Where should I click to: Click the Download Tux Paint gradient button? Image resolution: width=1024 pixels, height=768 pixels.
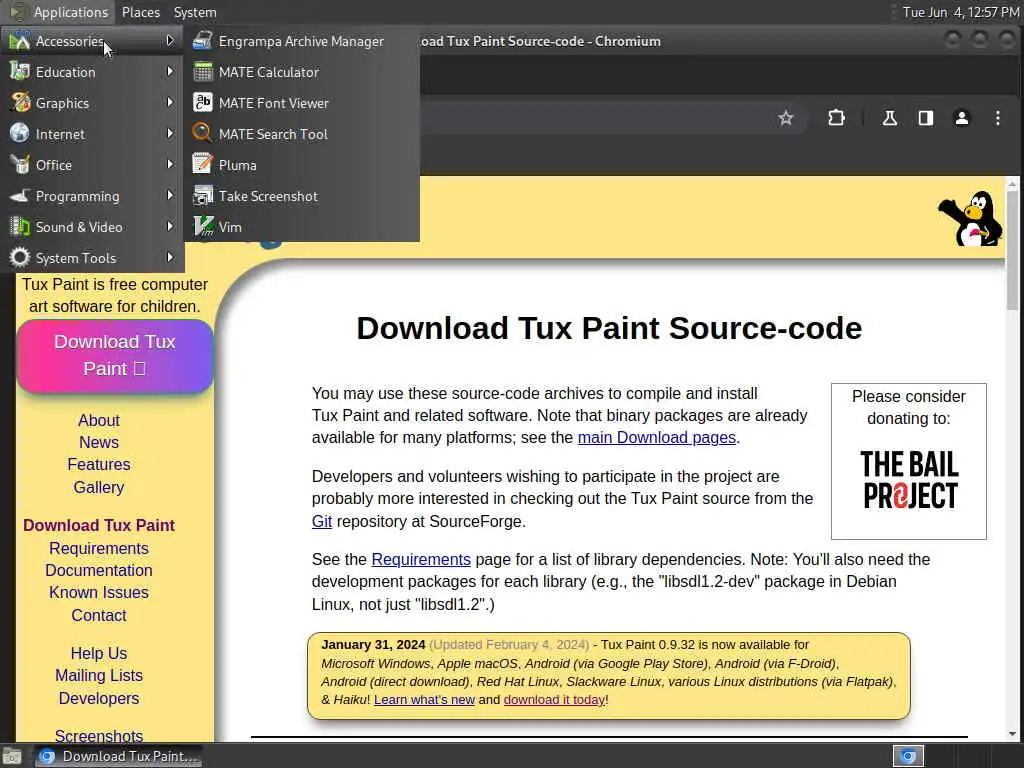(x=115, y=356)
